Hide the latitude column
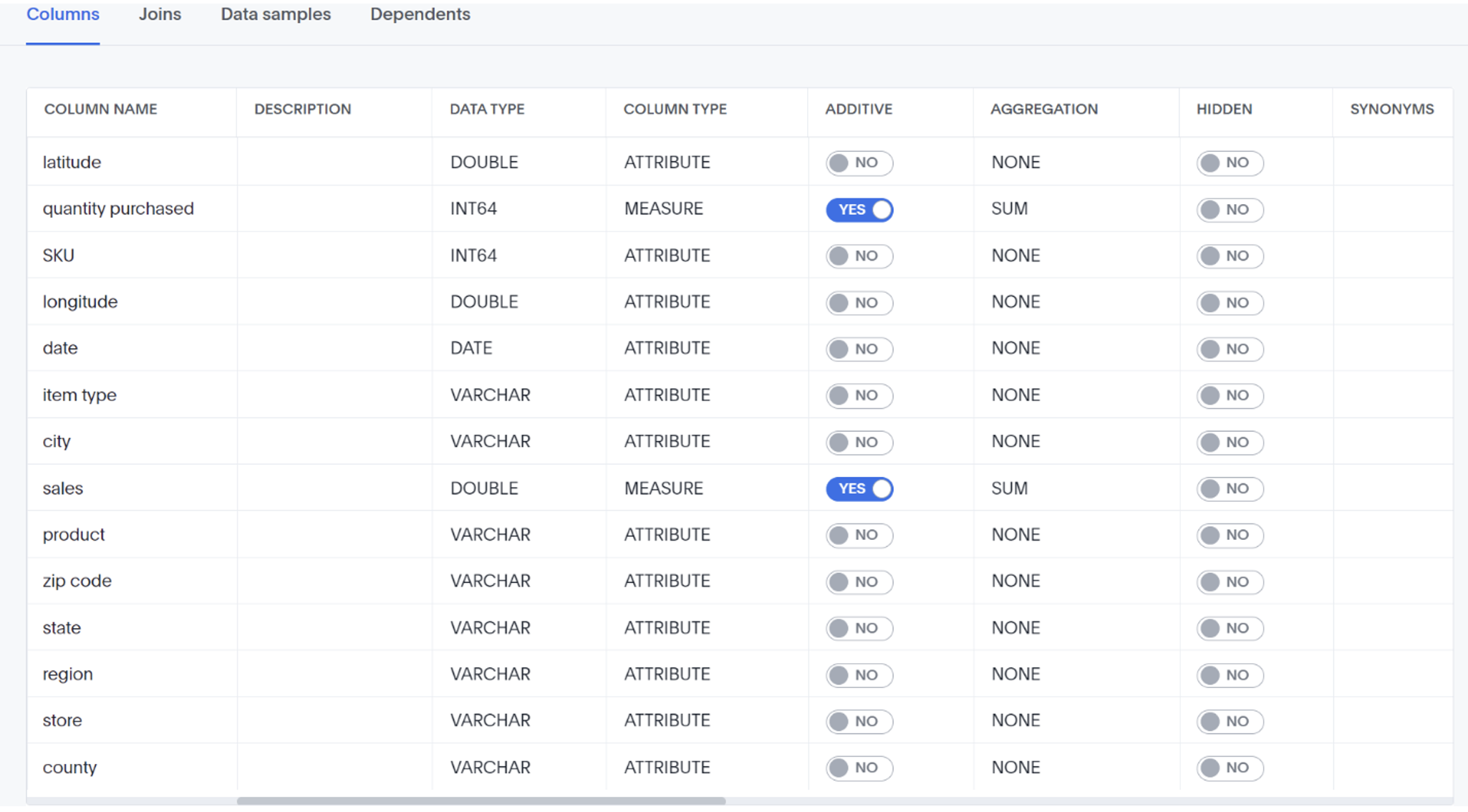 [x=1230, y=163]
